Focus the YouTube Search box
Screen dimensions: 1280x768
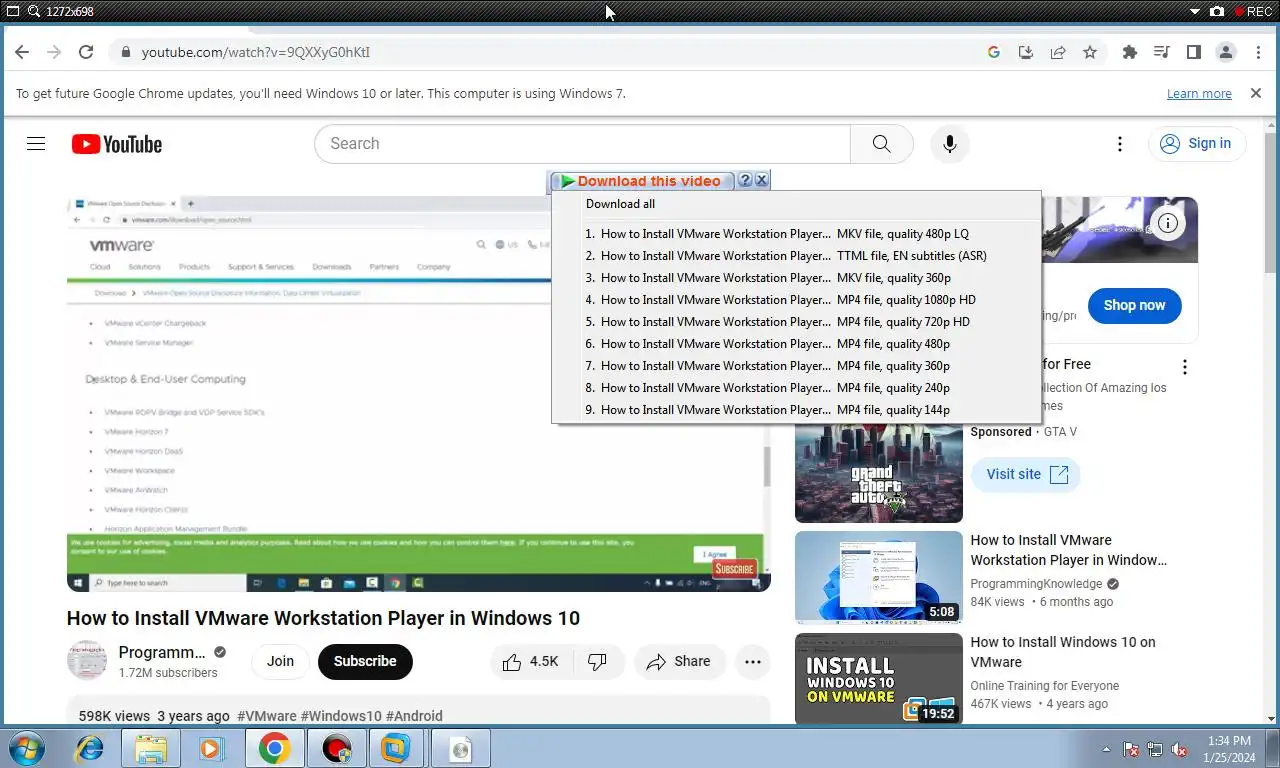(582, 144)
